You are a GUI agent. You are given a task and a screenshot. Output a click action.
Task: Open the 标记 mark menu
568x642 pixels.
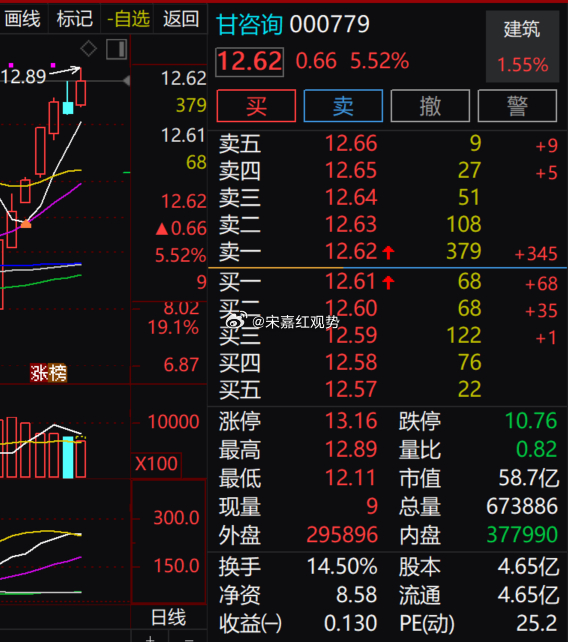coord(75,19)
